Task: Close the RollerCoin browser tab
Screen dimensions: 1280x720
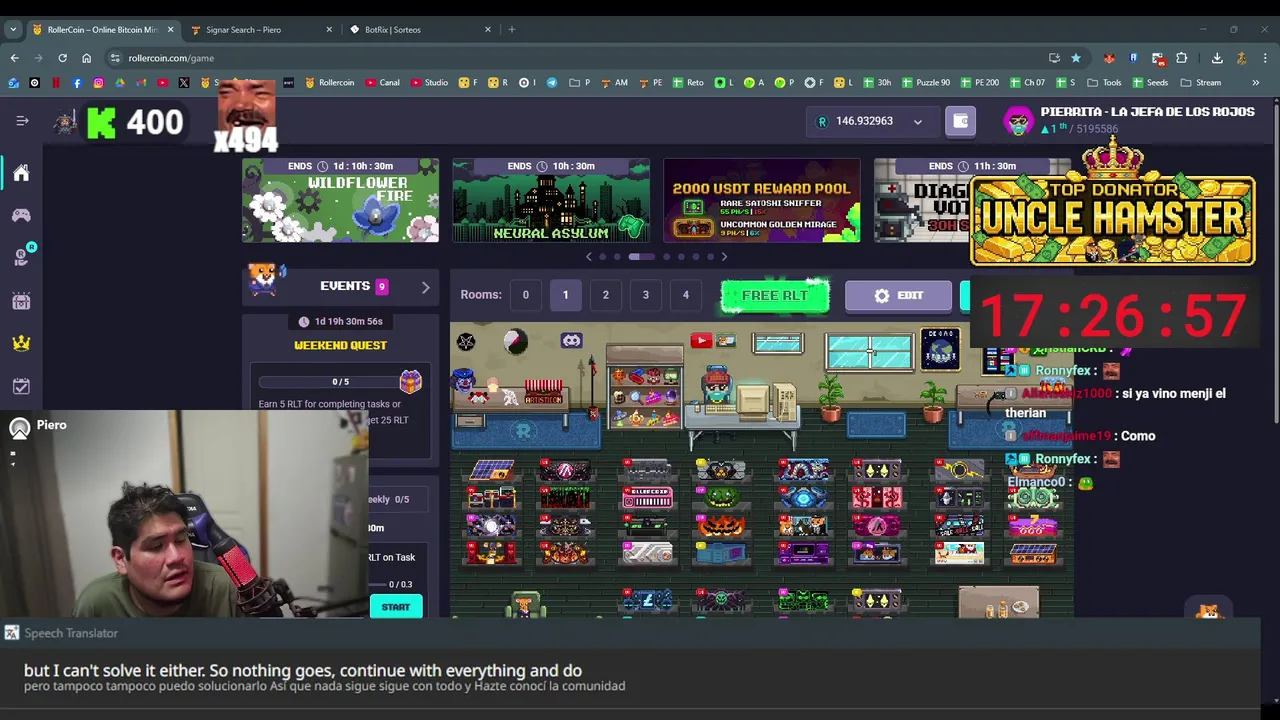Action: (x=170, y=29)
